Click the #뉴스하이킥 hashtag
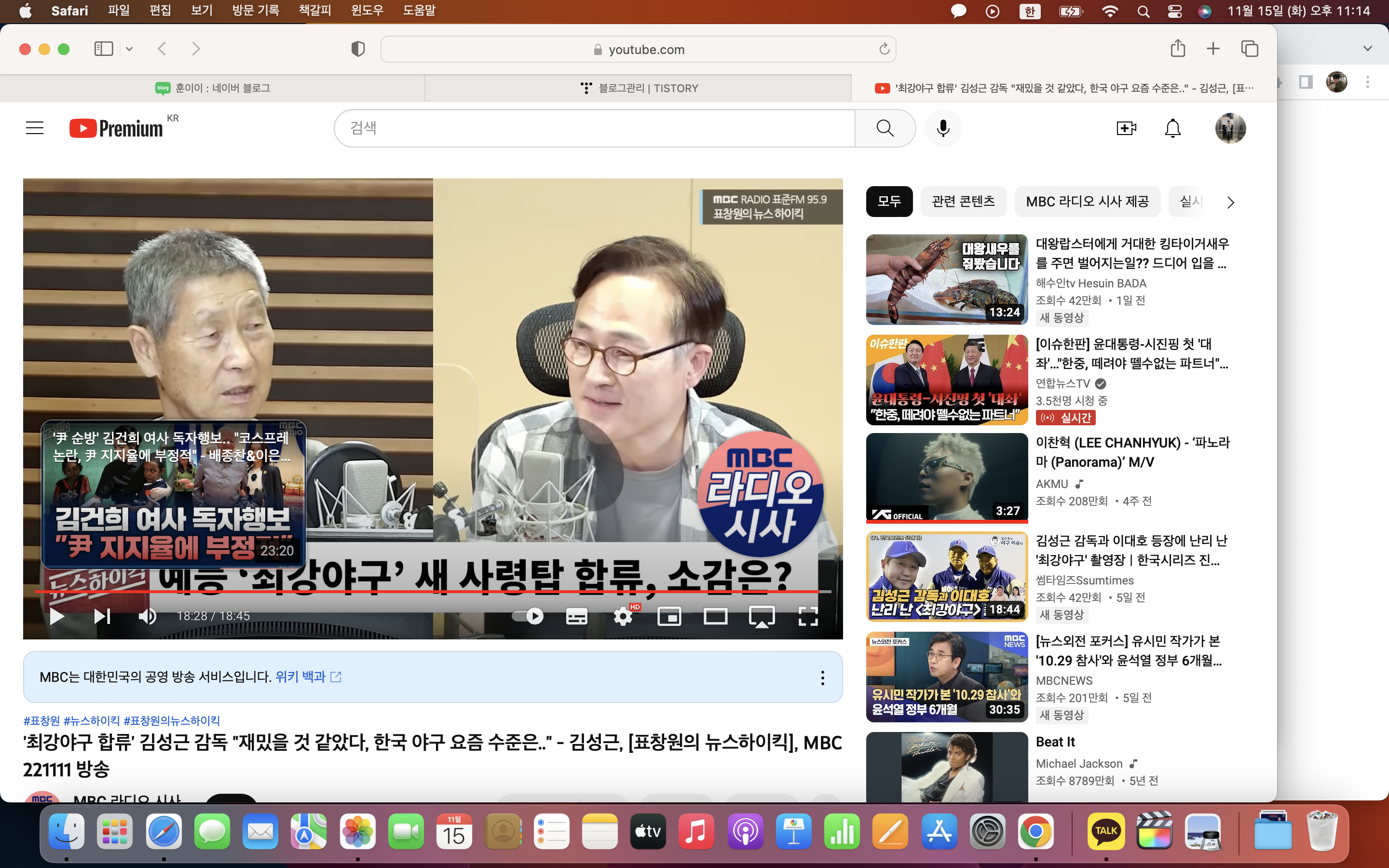Screen dimensions: 1389x868 click(x=92, y=720)
